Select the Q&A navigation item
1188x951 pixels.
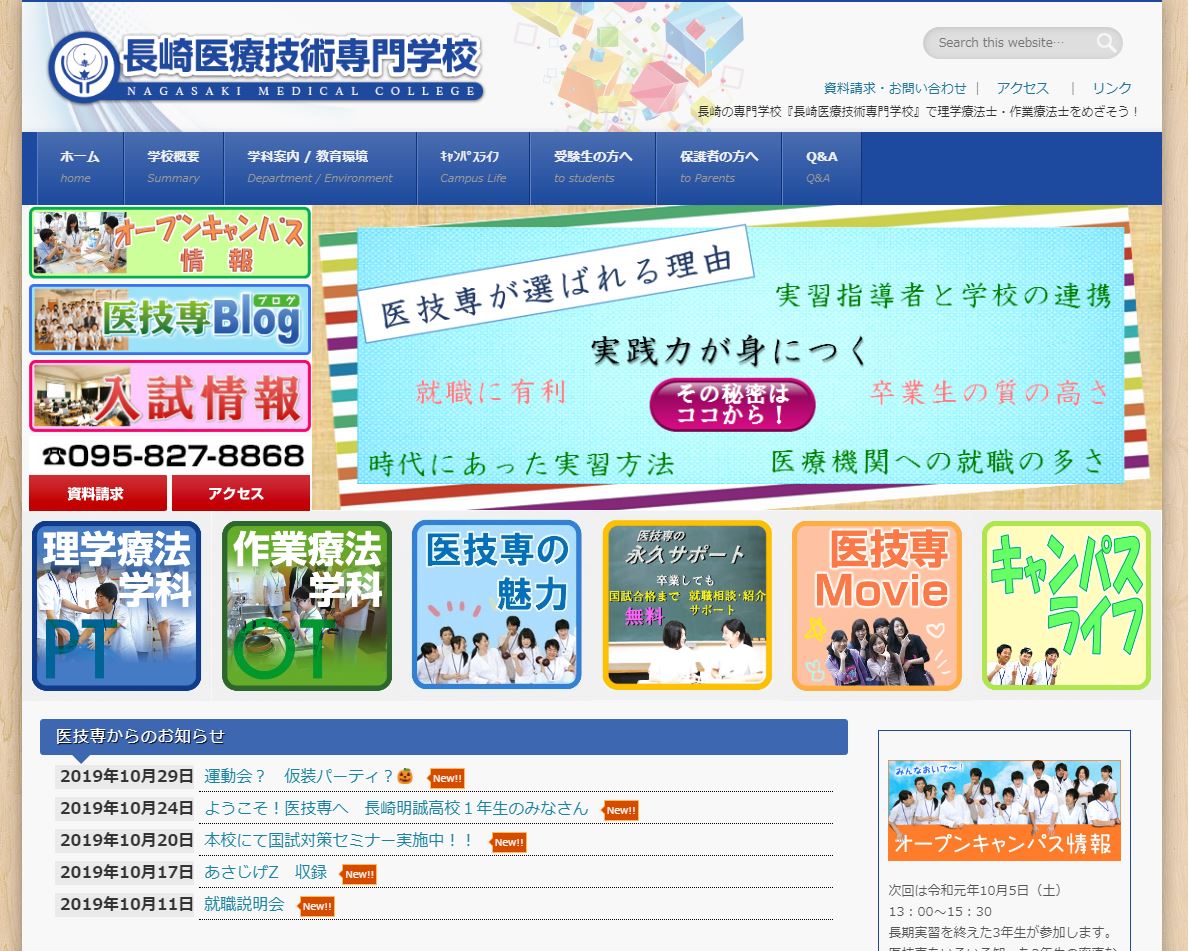tap(819, 168)
